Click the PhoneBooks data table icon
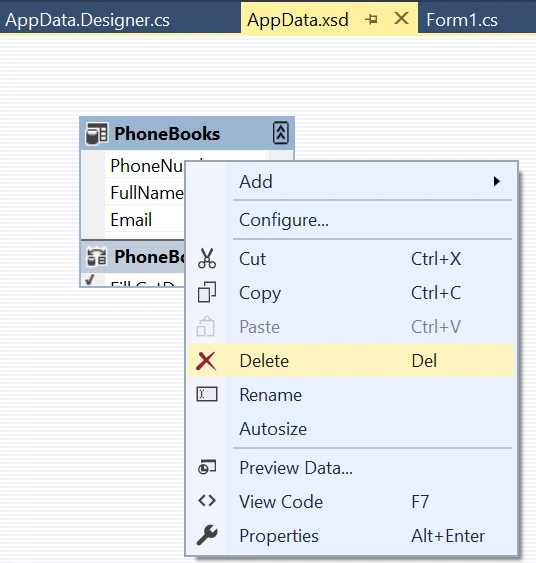Viewport: 536px width, 563px height. 97,134
